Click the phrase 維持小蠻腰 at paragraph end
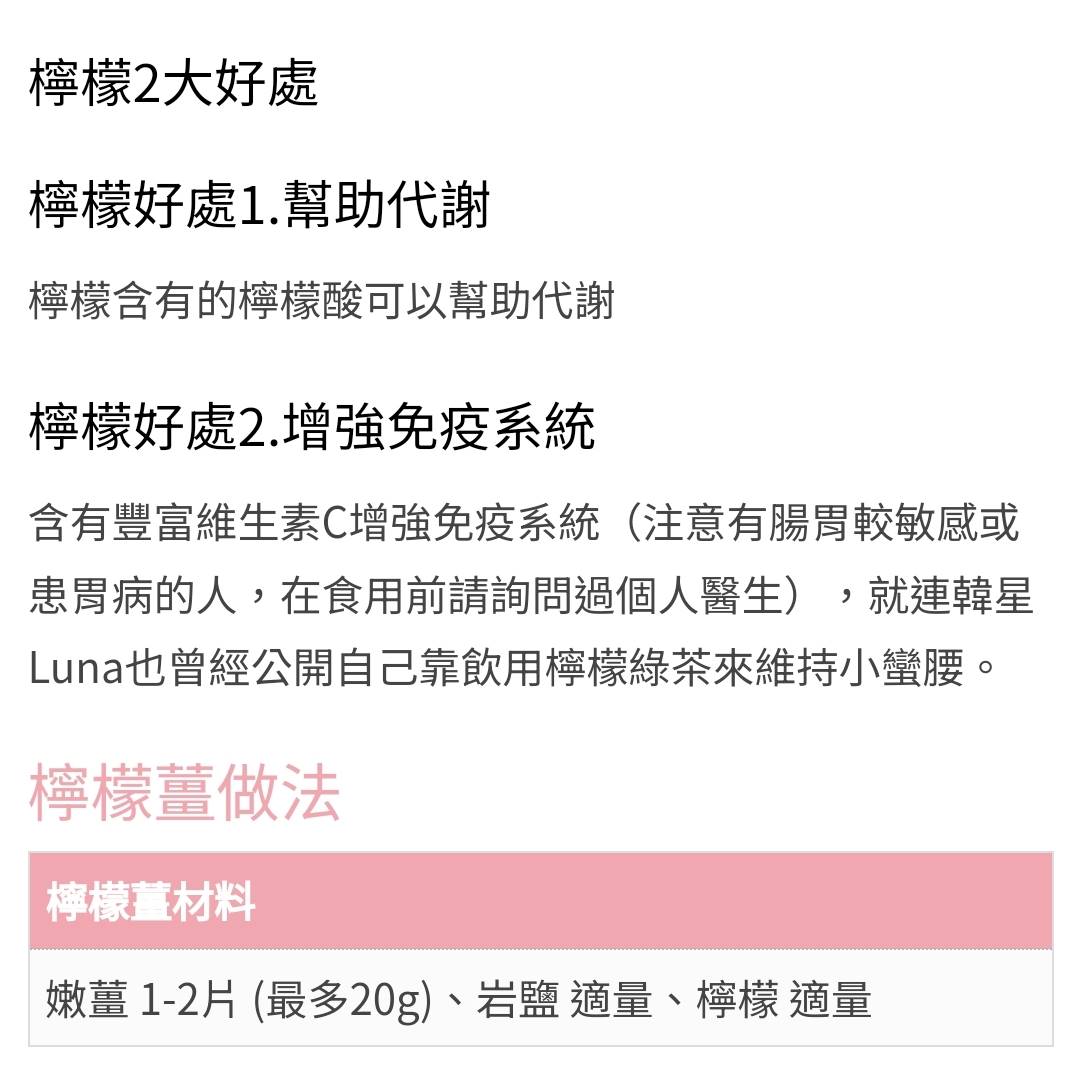Image resolution: width=1077 pixels, height=1087 pixels. tap(859, 668)
